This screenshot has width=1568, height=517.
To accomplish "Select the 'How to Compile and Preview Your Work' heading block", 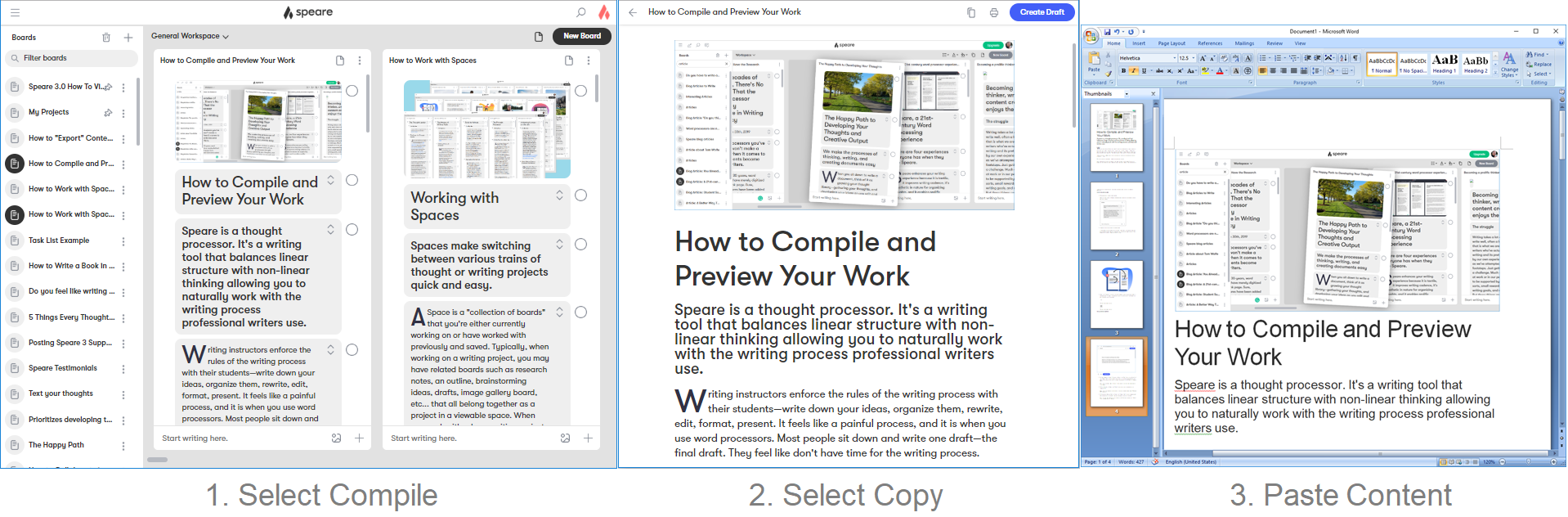I will (x=352, y=180).
